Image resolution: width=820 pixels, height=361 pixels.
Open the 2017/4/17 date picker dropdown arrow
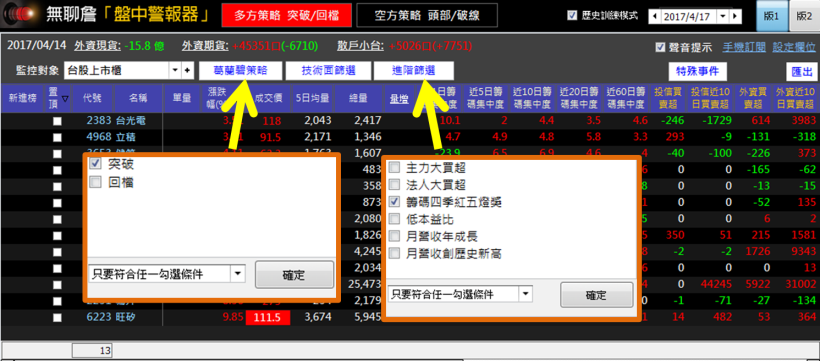point(723,16)
